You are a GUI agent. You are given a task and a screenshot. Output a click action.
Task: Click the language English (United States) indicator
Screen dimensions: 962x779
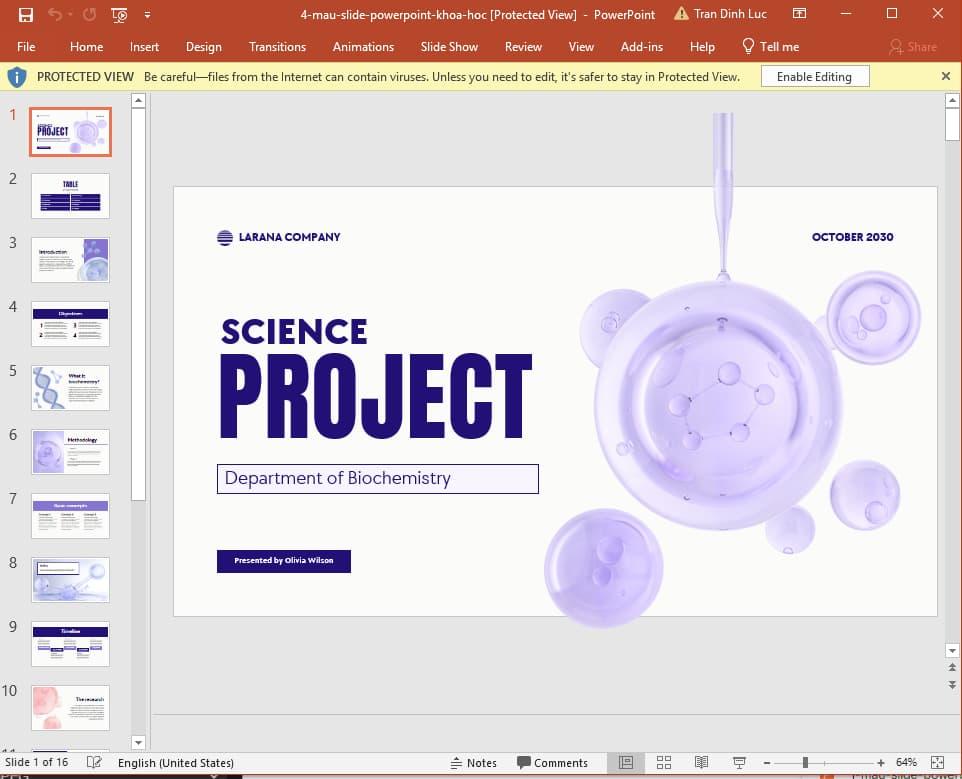(x=175, y=762)
